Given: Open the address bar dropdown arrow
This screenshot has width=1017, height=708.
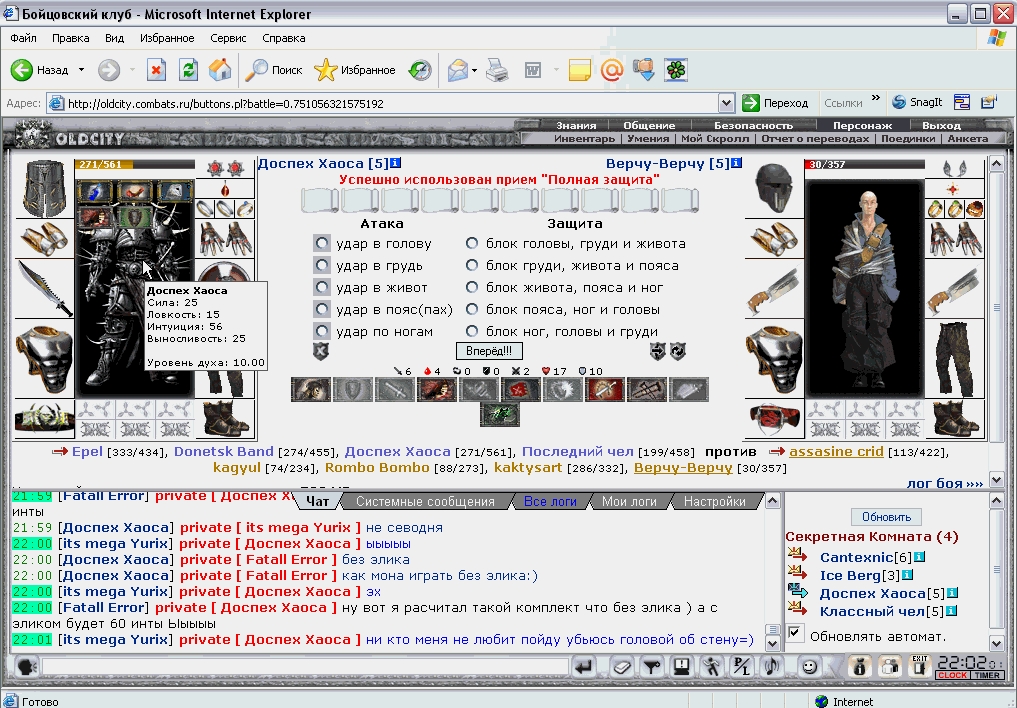Looking at the screenshot, I should pos(726,102).
